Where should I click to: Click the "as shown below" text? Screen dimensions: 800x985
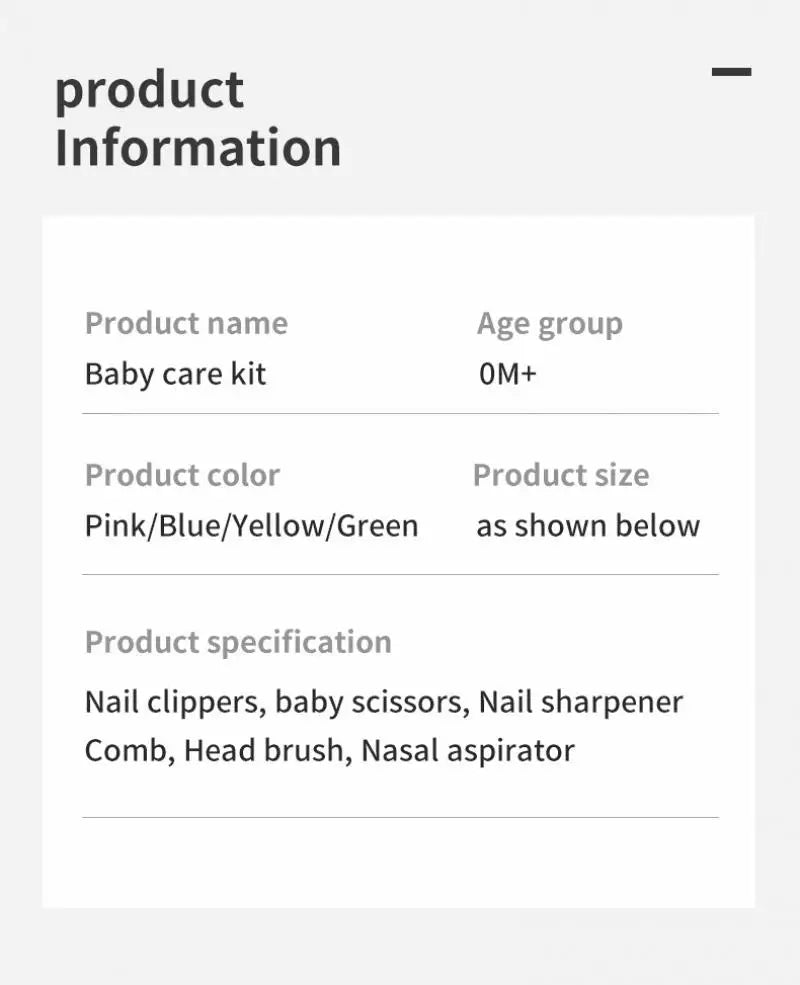pyautogui.click(x=588, y=526)
